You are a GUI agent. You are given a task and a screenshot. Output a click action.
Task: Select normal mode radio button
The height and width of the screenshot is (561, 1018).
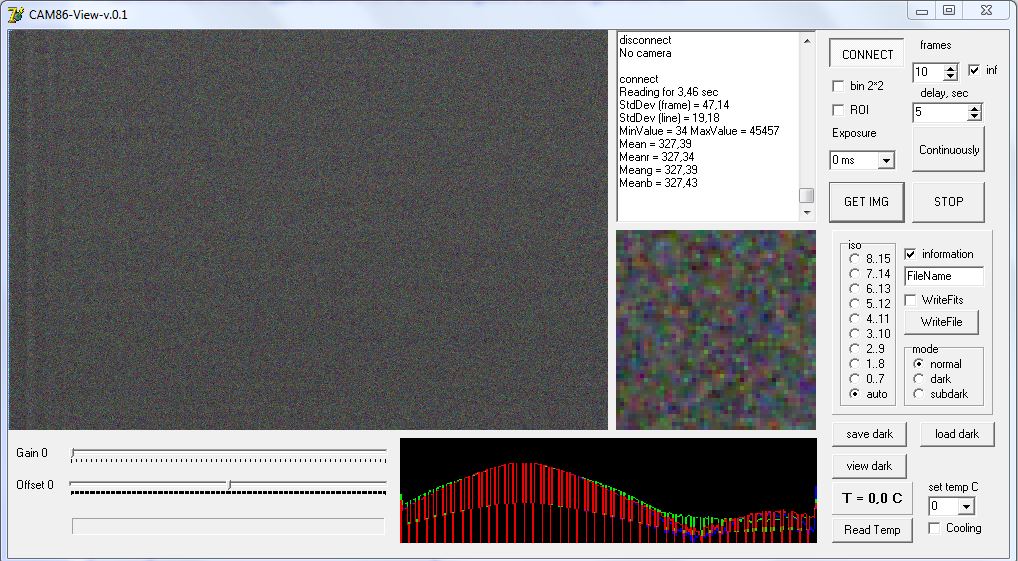[919, 364]
